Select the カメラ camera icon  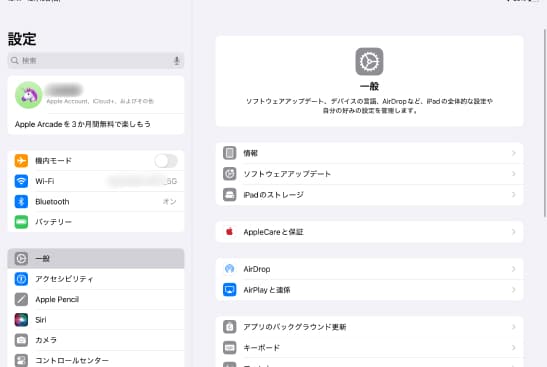coord(21,340)
